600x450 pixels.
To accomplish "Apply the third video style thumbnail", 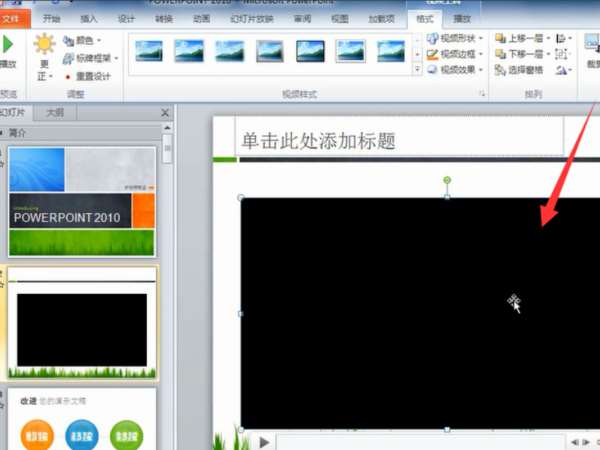I will coord(230,51).
